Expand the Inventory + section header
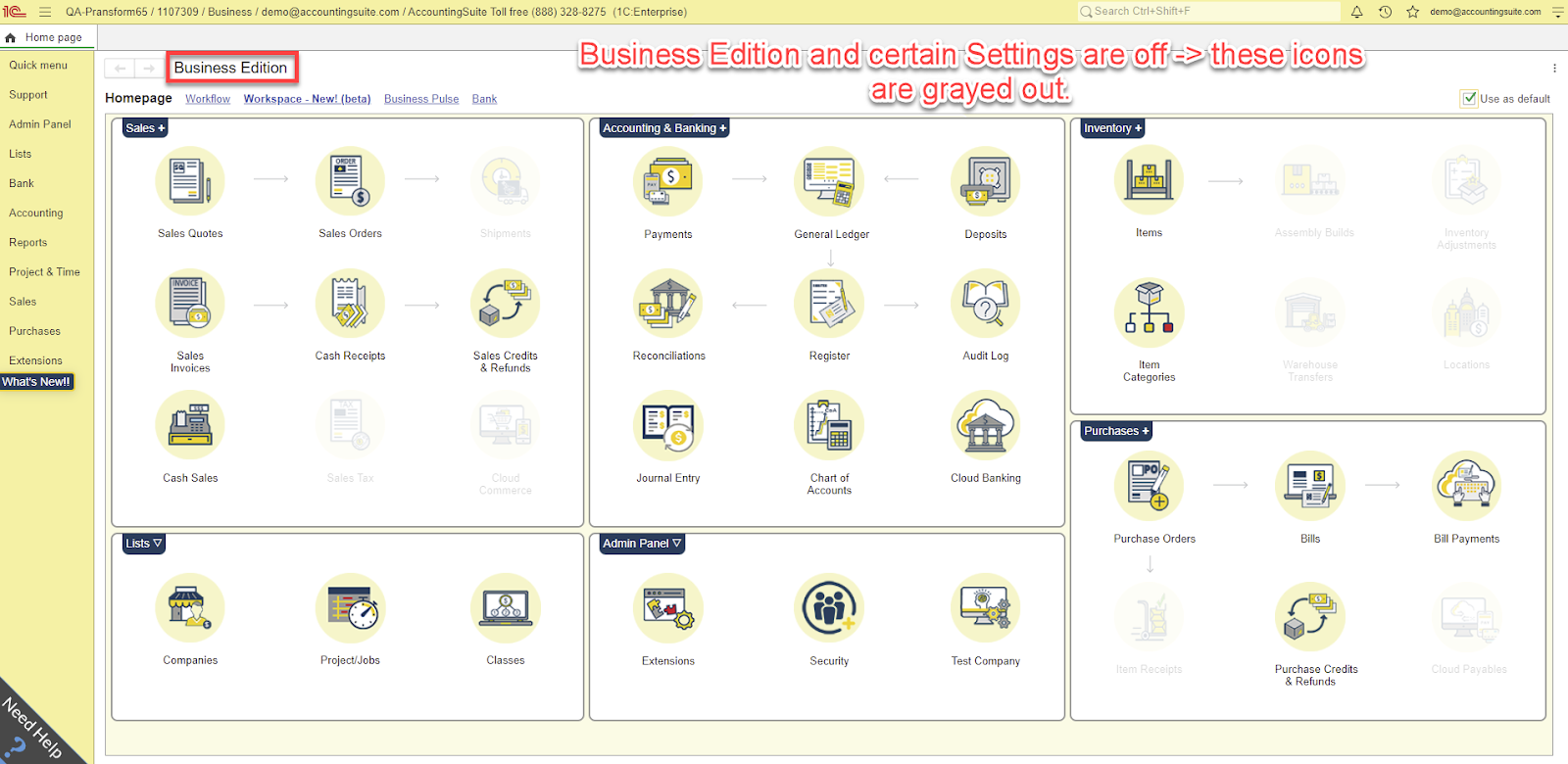The width and height of the screenshot is (1568, 764). pyautogui.click(x=1112, y=128)
